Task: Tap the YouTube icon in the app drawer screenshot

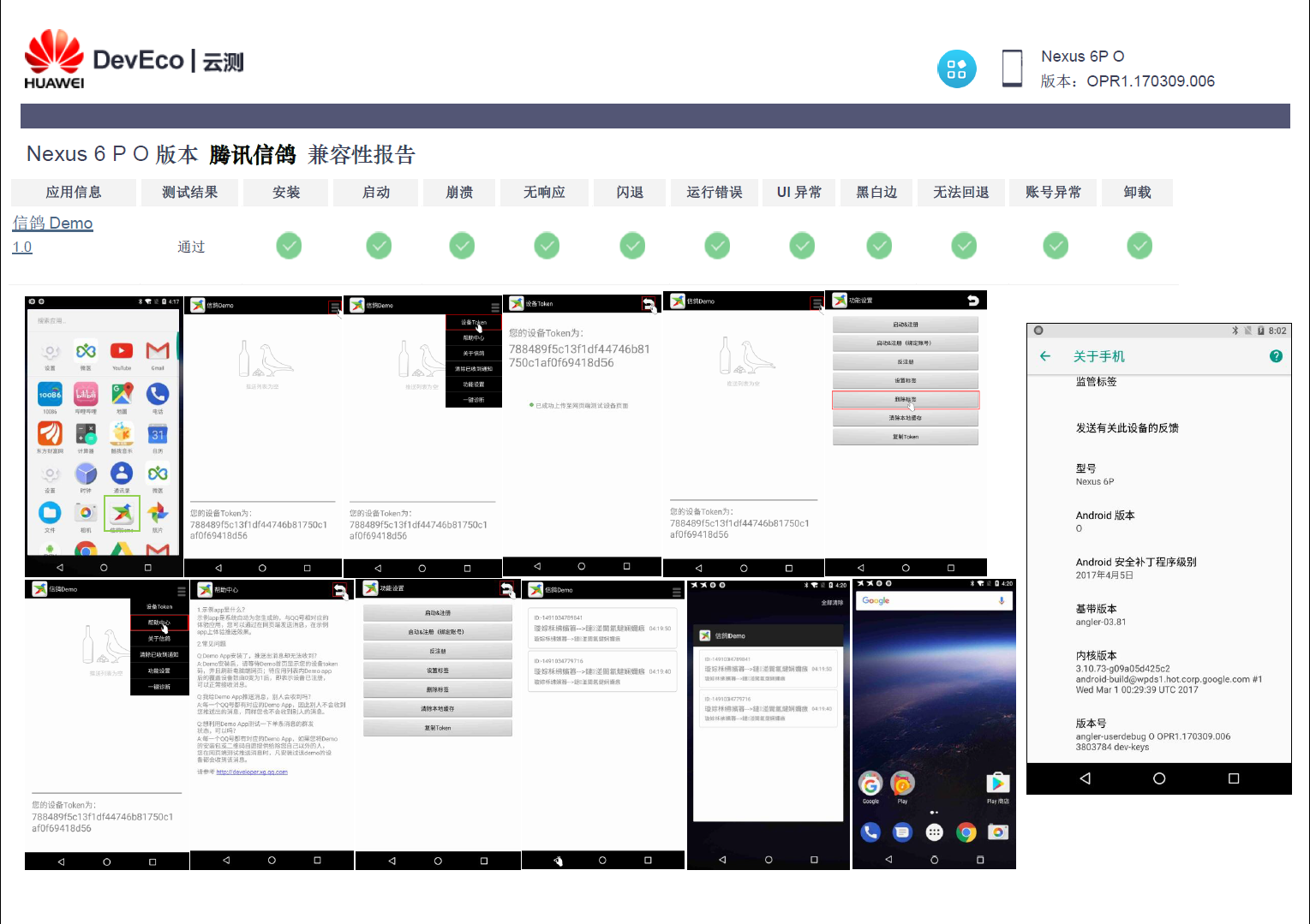Action: tap(122, 351)
